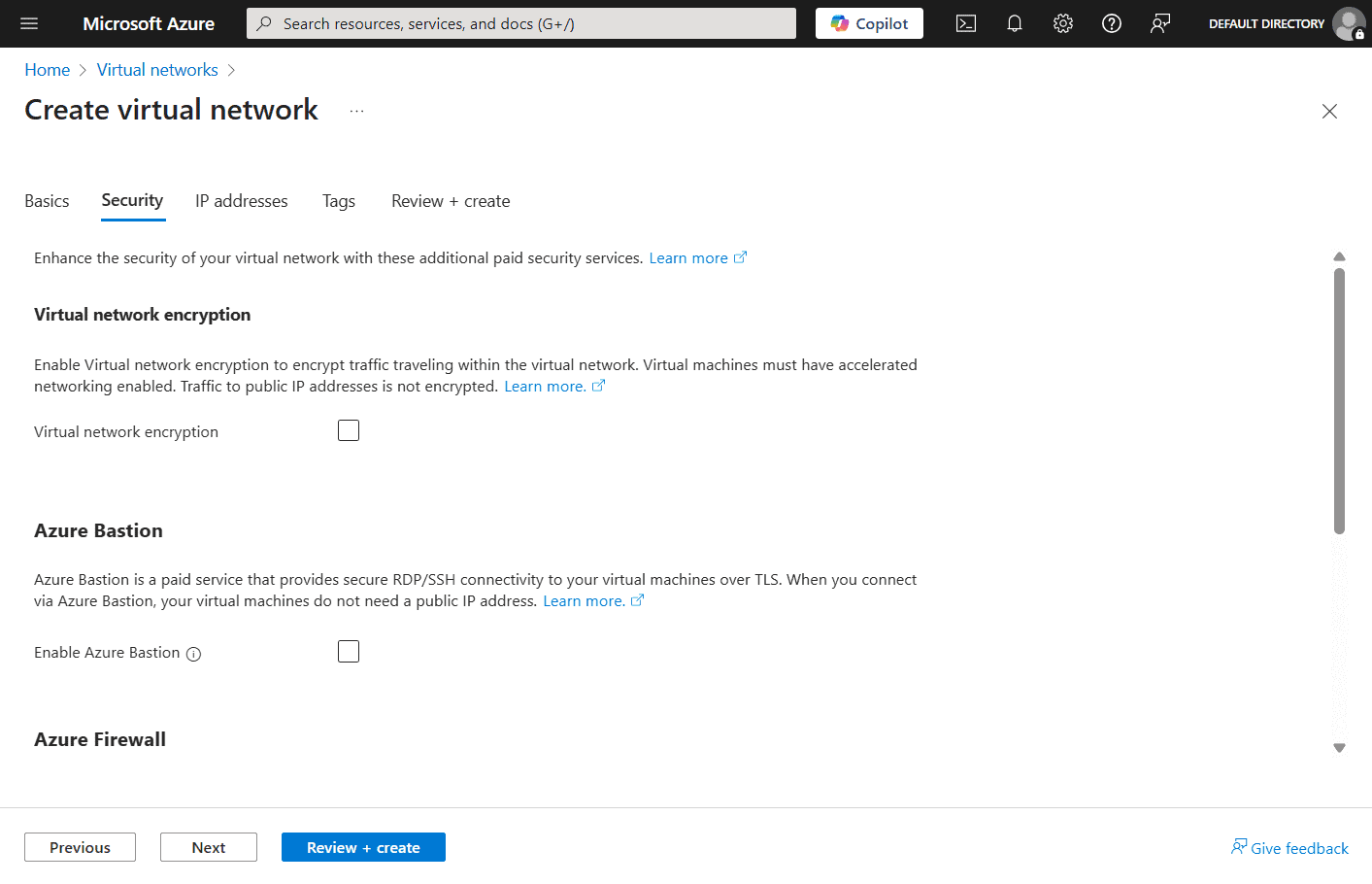Open Learn more about Azure Bastion
This screenshot has height=884, width=1372.
pos(584,600)
